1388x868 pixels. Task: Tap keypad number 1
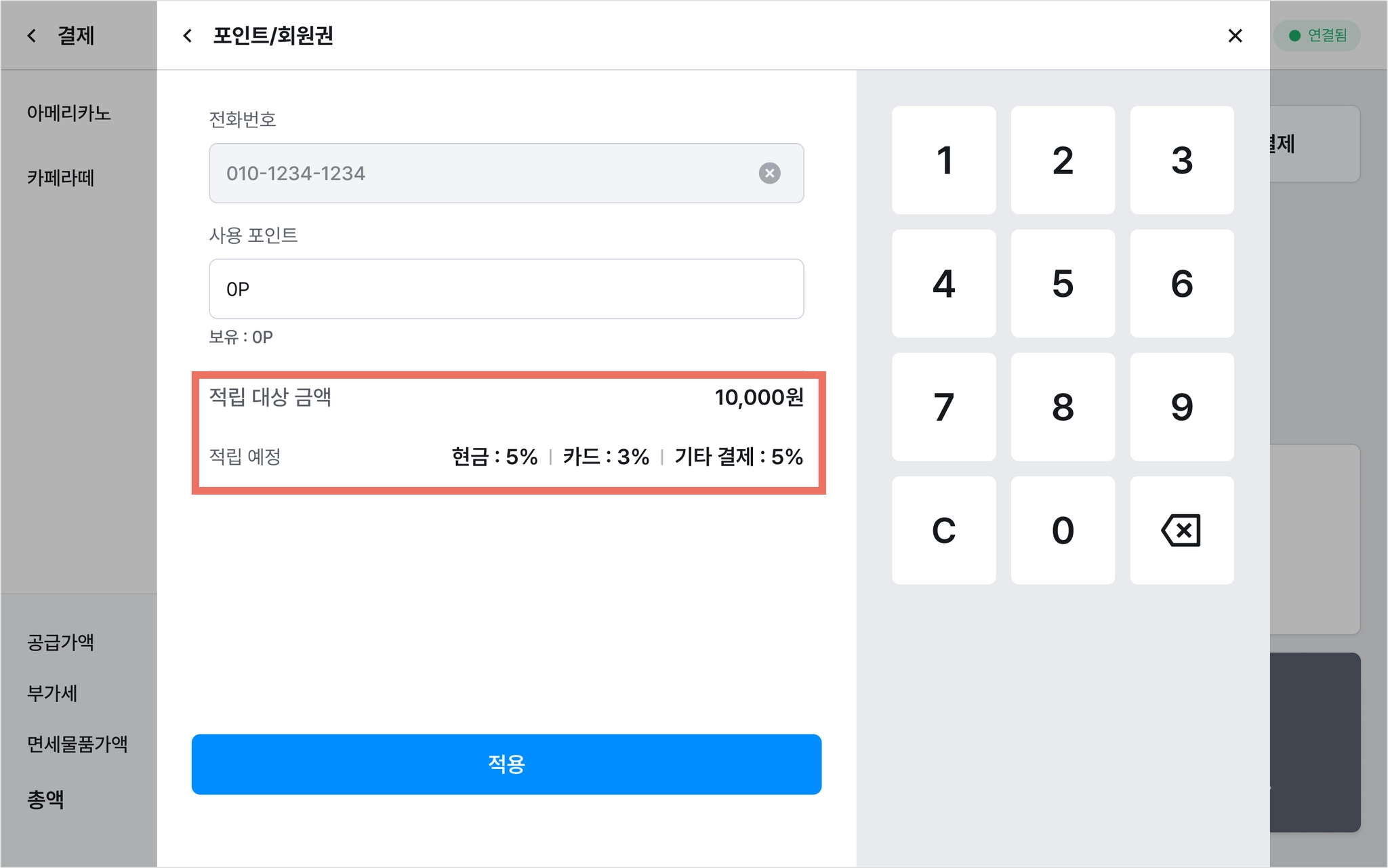pyautogui.click(x=943, y=160)
